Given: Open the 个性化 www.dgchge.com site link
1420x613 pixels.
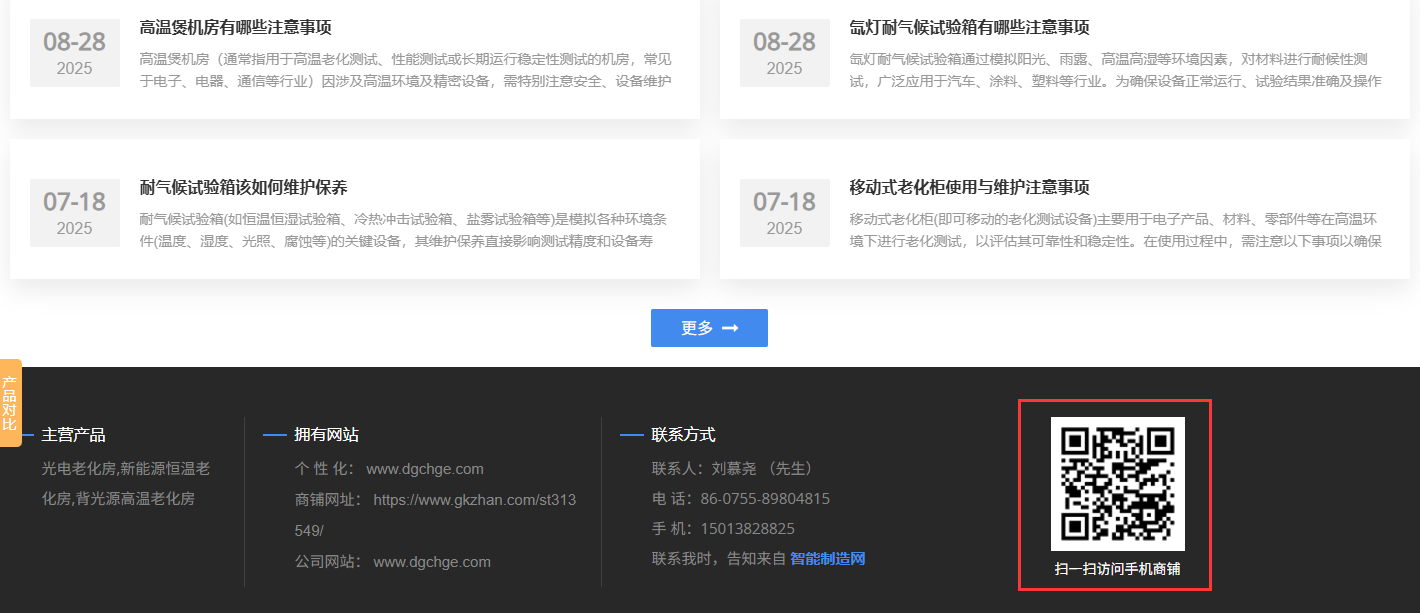Looking at the screenshot, I should [x=425, y=469].
